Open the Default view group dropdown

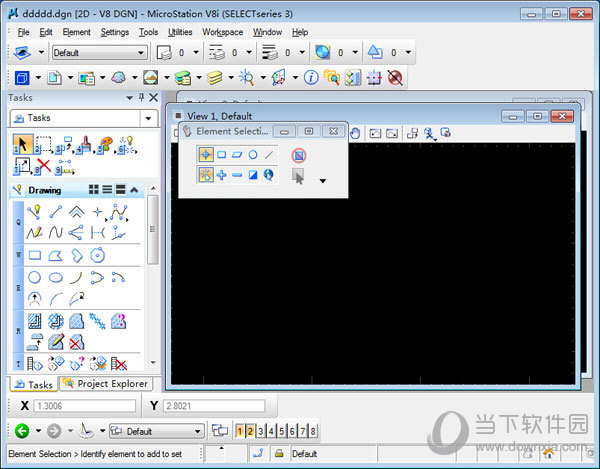[x=157, y=432]
